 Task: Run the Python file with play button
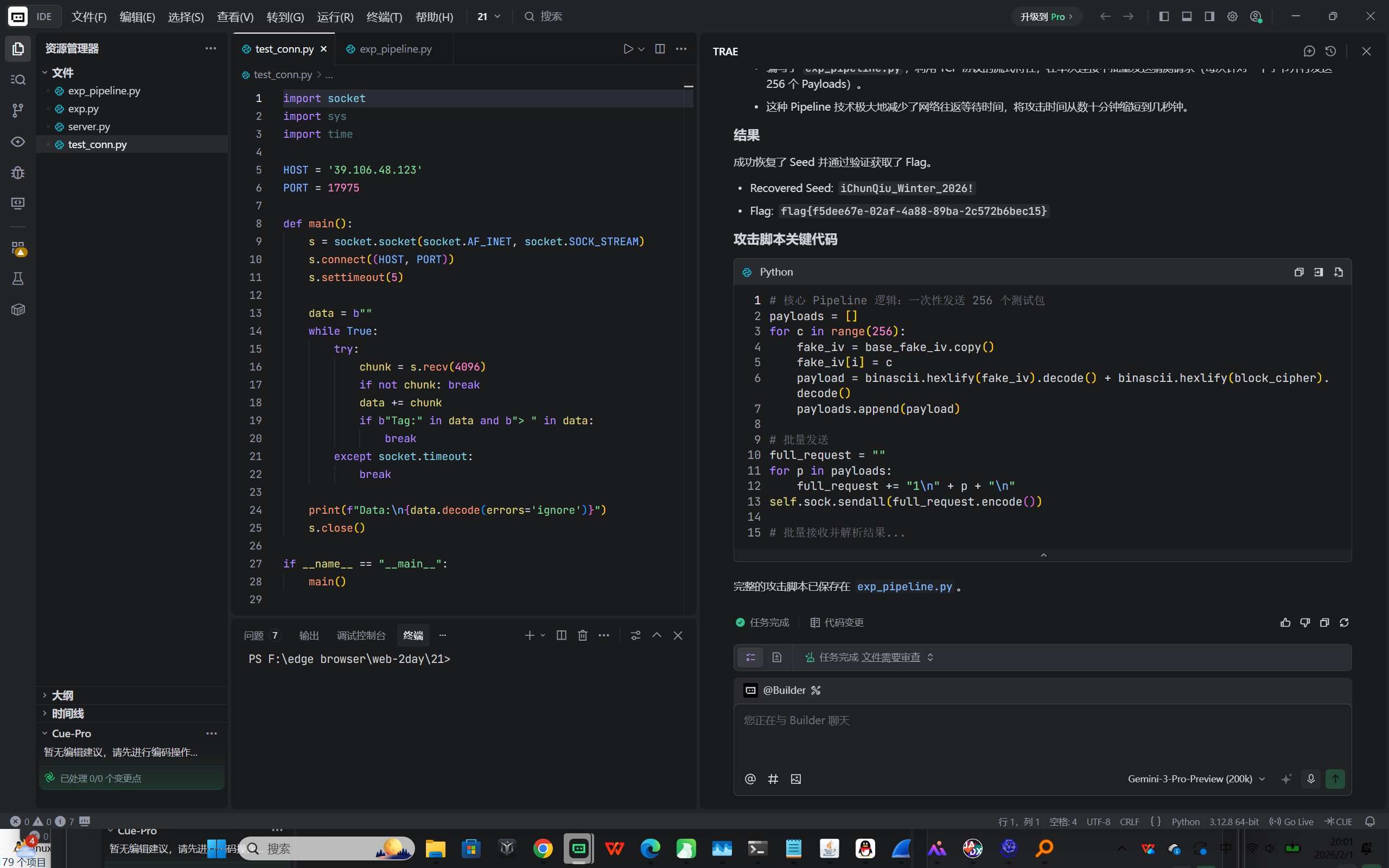click(628, 49)
